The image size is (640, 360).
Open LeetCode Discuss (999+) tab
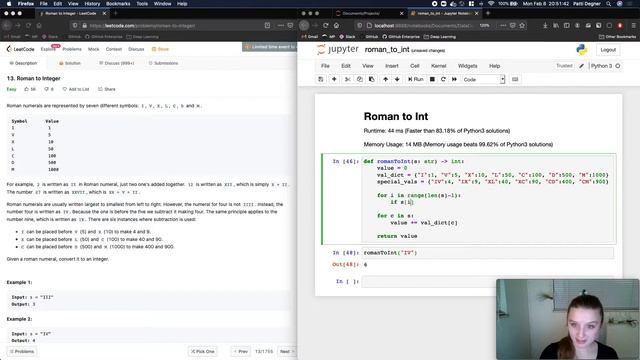pyautogui.click(x=116, y=63)
